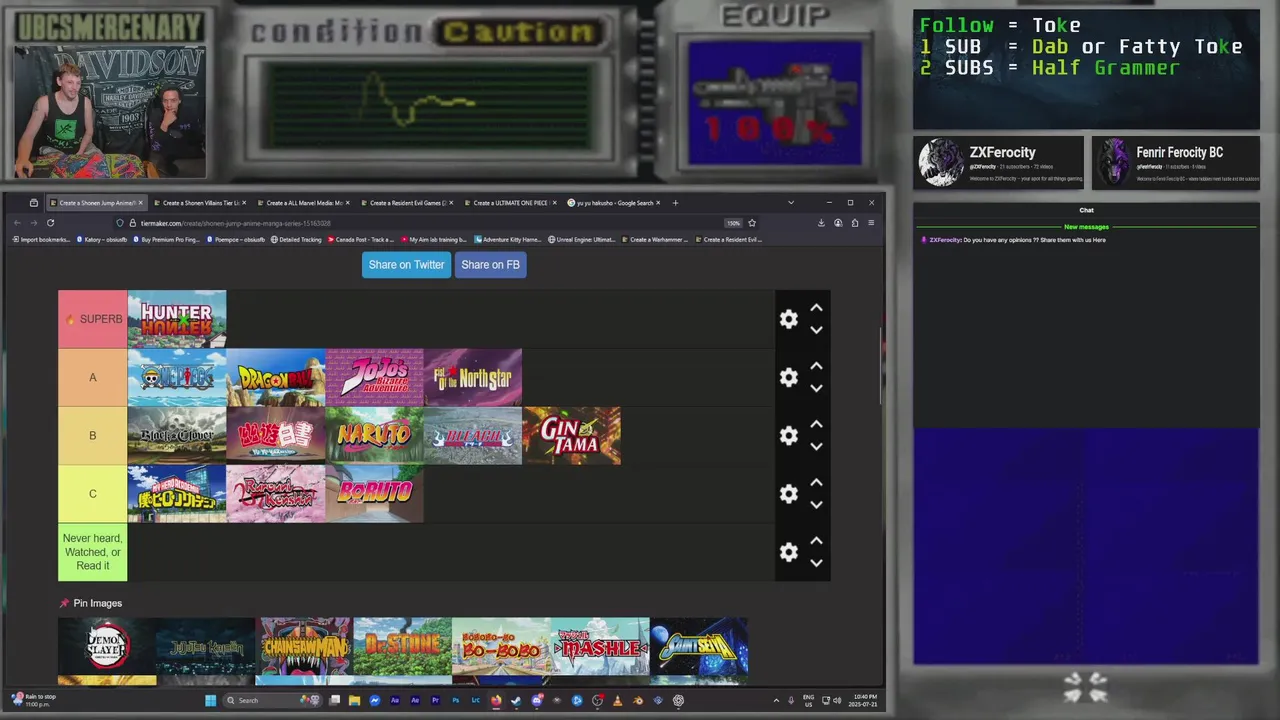Viewport: 1280px width, 720px height.
Task: Select the JoJo's Bizarre Adventure thumbnail
Action: [x=374, y=377]
